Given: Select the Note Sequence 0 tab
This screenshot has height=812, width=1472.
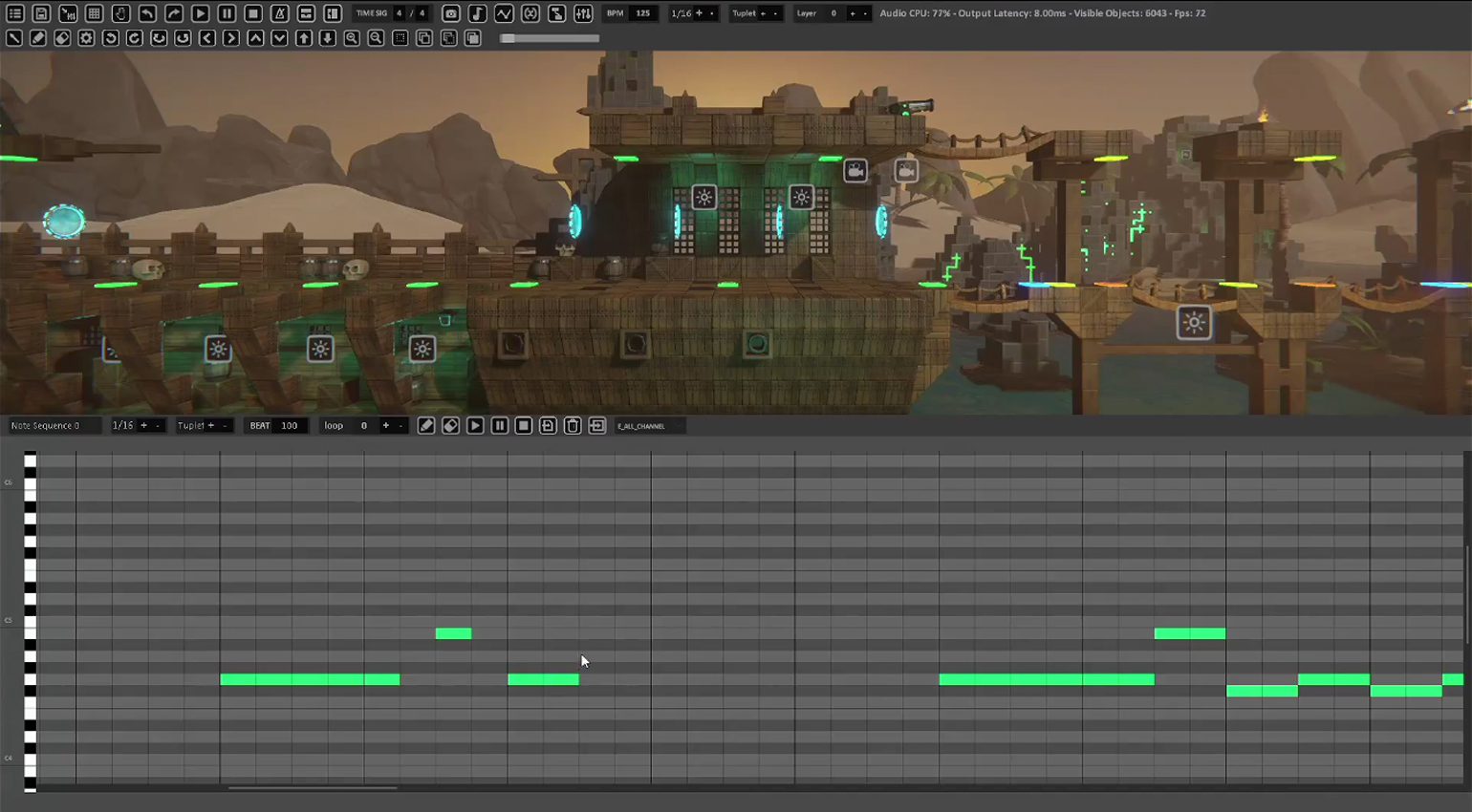Looking at the screenshot, I should pos(53,425).
